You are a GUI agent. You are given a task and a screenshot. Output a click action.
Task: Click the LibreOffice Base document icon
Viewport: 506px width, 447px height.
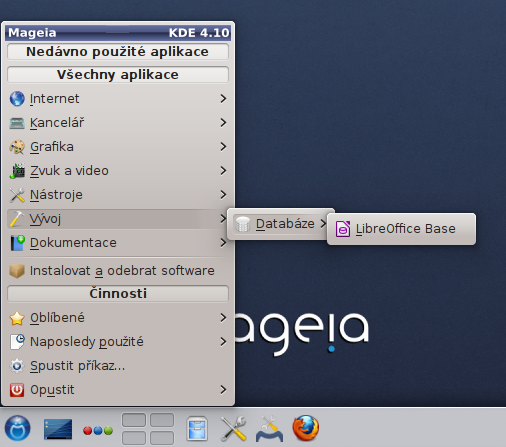coord(343,229)
